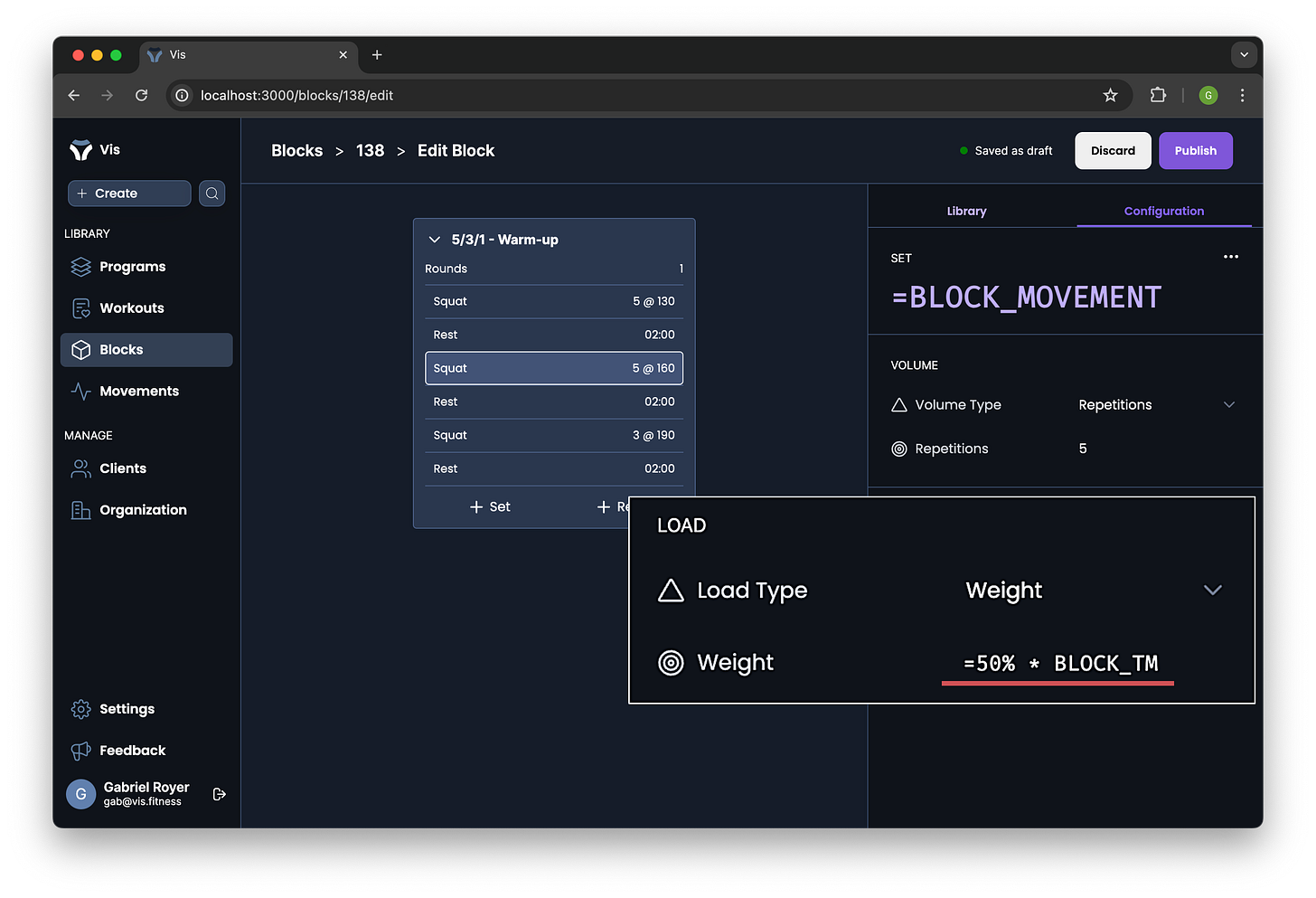
Task: Select the Rest row below Squat 3 @ 190
Action: (x=554, y=468)
